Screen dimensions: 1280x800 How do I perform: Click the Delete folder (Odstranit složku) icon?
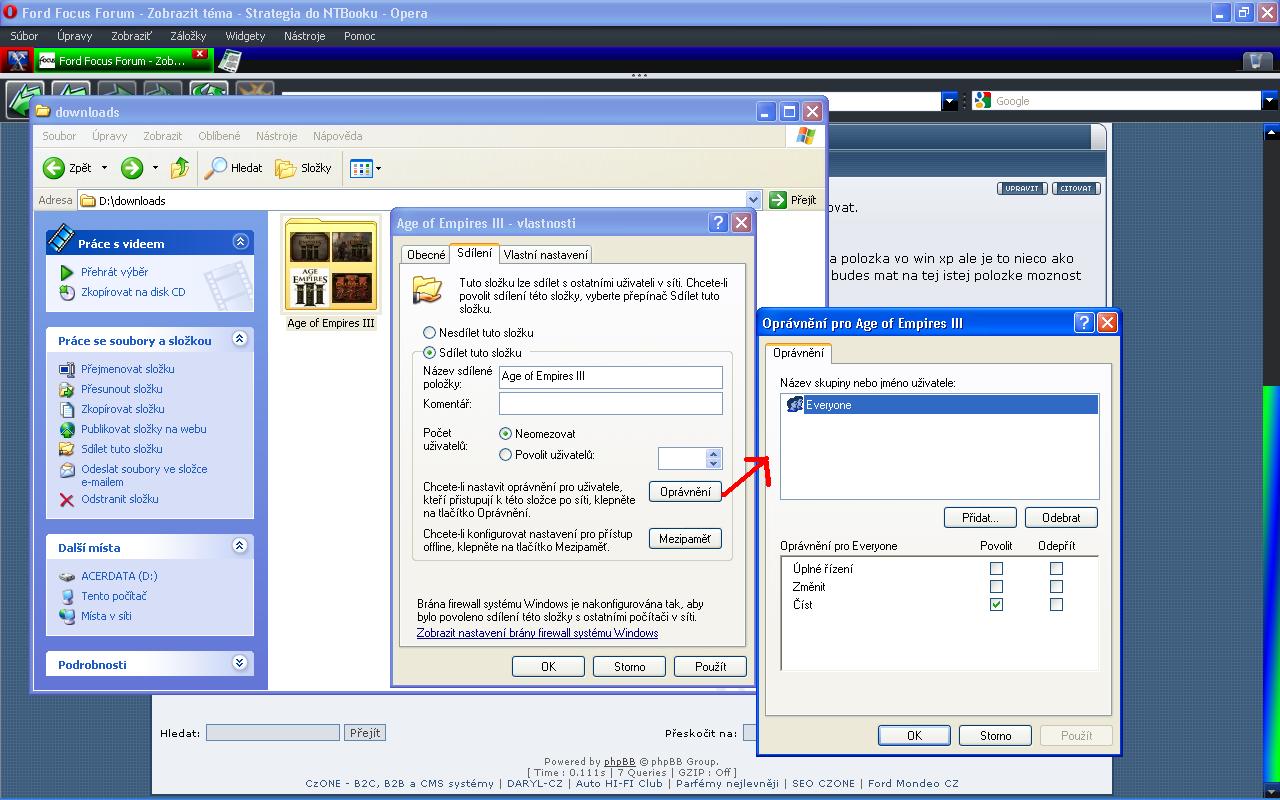coord(67,500)
